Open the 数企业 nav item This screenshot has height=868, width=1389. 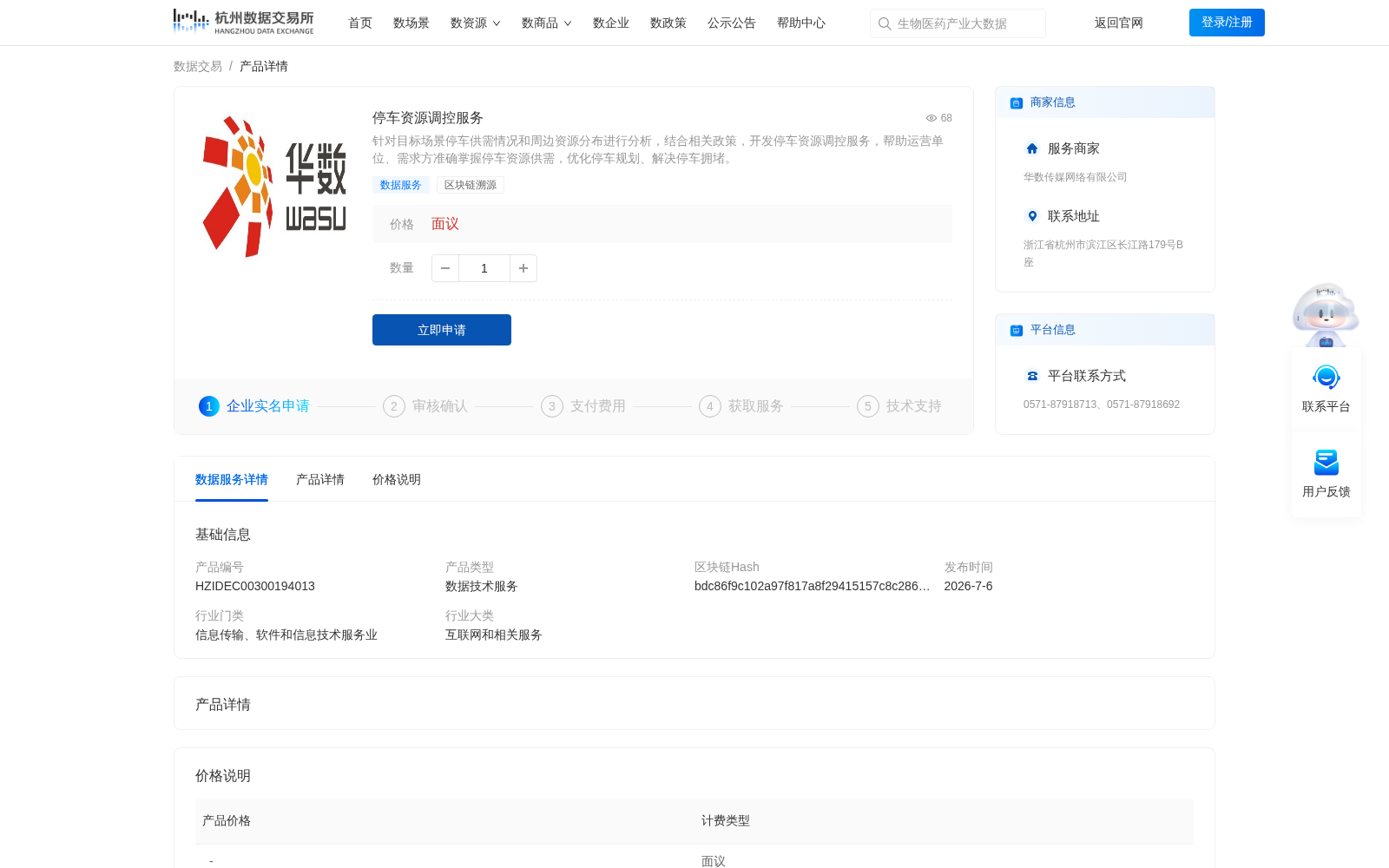pyautogui.click(x=611, y=23)
